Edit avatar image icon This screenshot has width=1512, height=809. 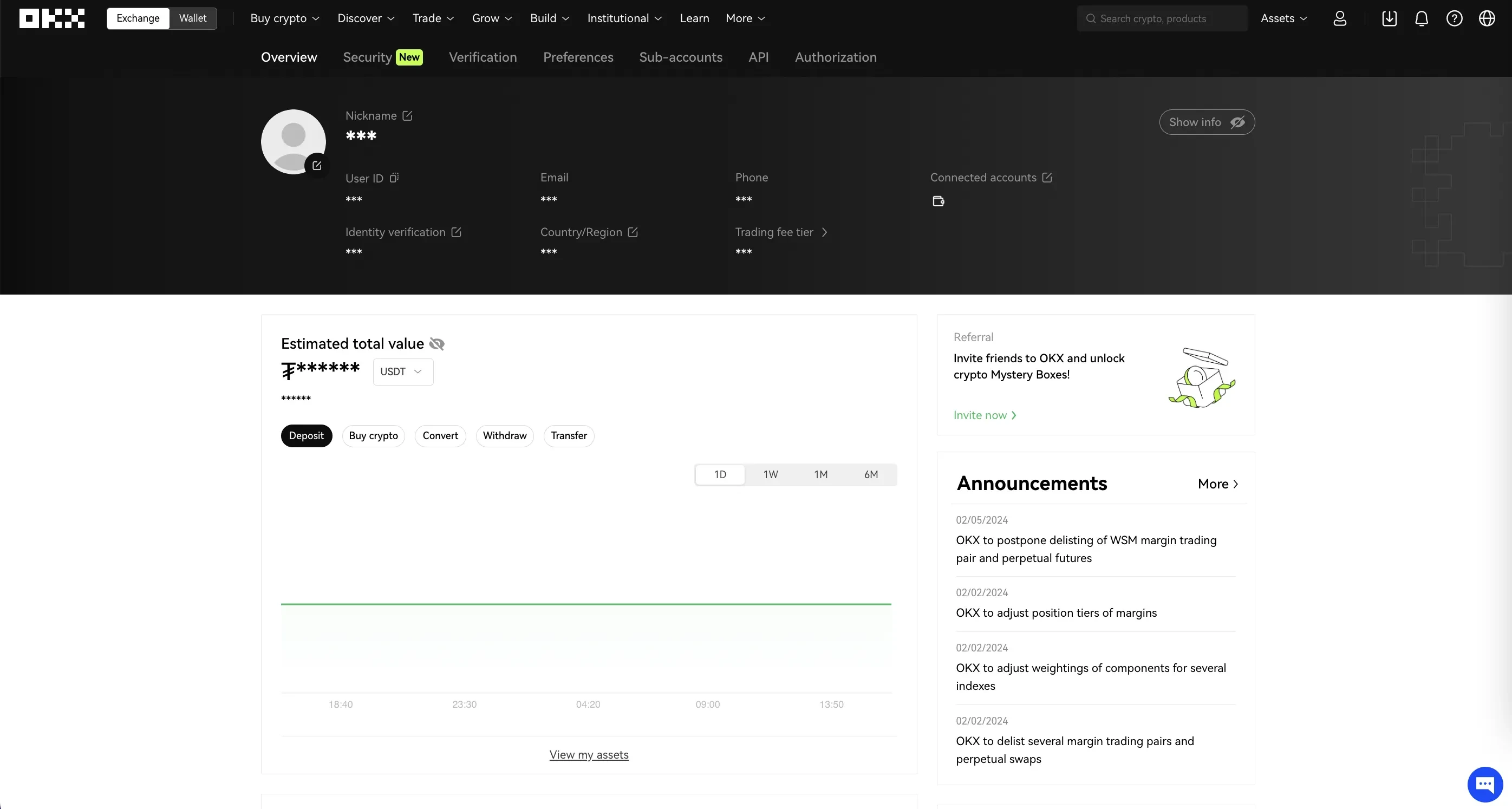(317, 166)
